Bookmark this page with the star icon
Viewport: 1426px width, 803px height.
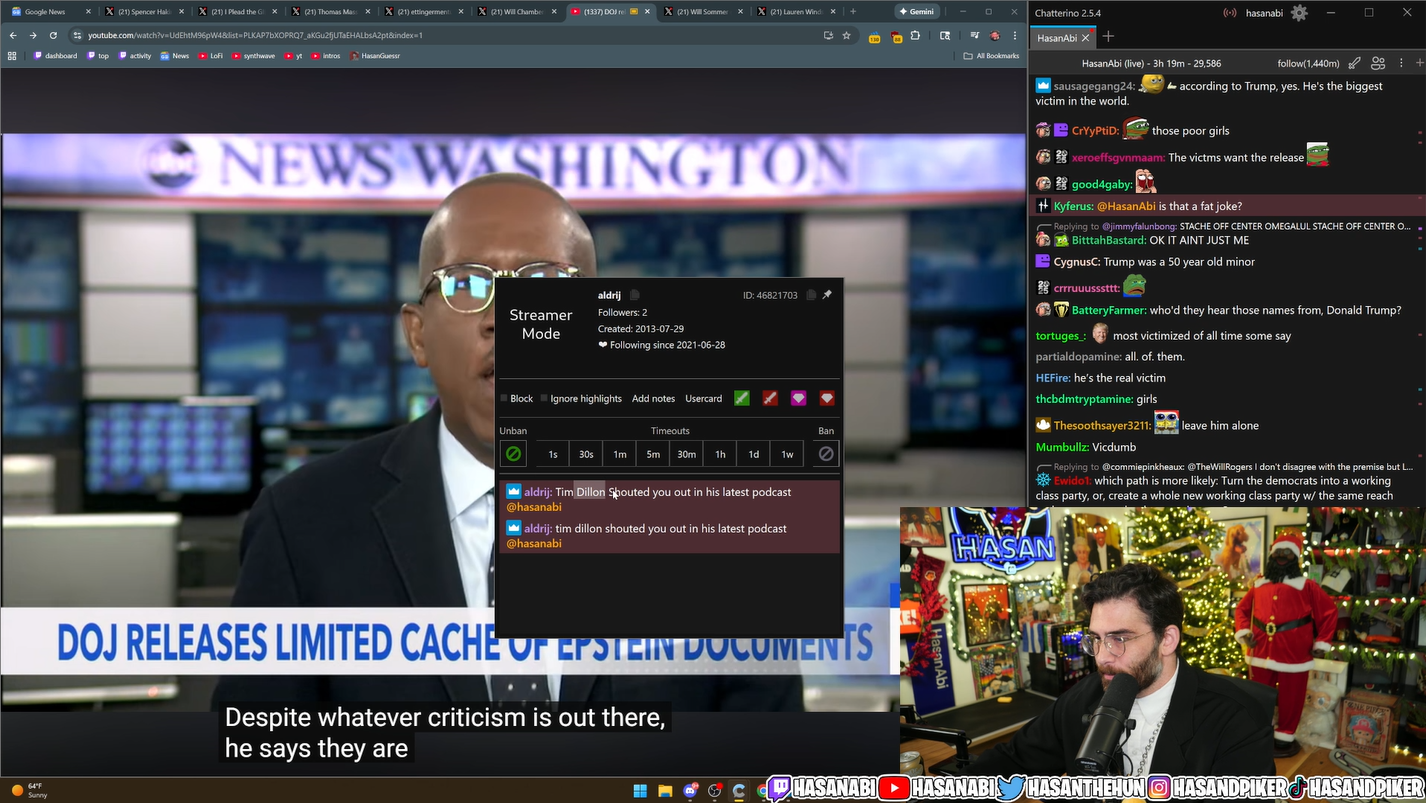(x=846, y=35)
